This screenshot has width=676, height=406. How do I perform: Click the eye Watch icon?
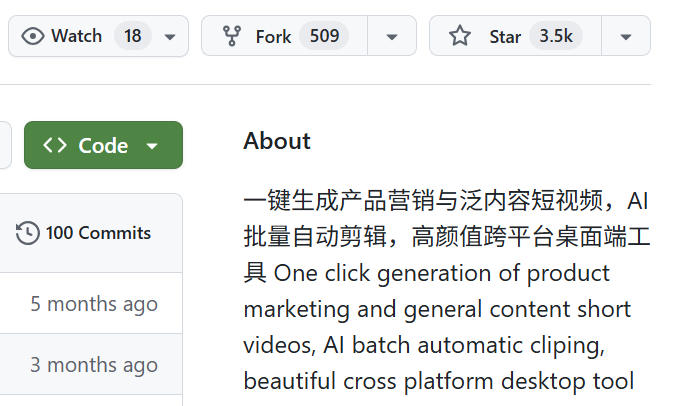pyautogui.click(x=34, y=36)
